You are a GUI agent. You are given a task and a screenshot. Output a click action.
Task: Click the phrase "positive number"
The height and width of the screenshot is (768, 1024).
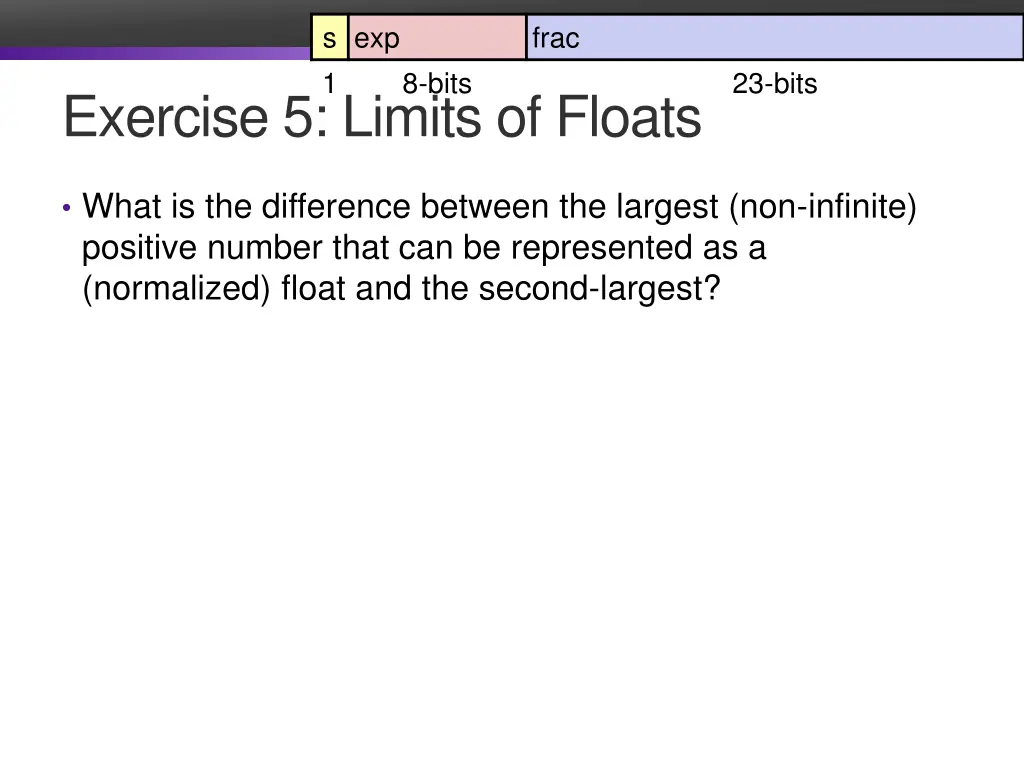click(x=202, y=248)
